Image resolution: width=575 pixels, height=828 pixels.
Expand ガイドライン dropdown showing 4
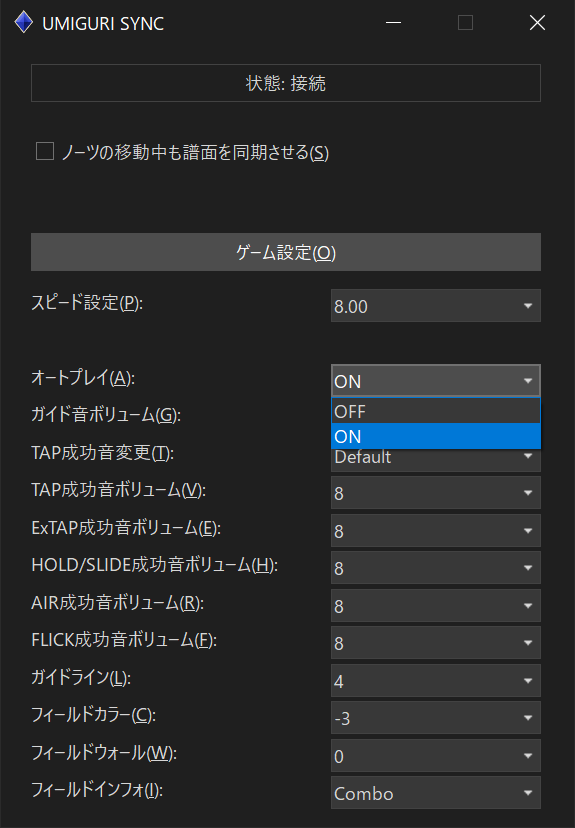(436, 681)
